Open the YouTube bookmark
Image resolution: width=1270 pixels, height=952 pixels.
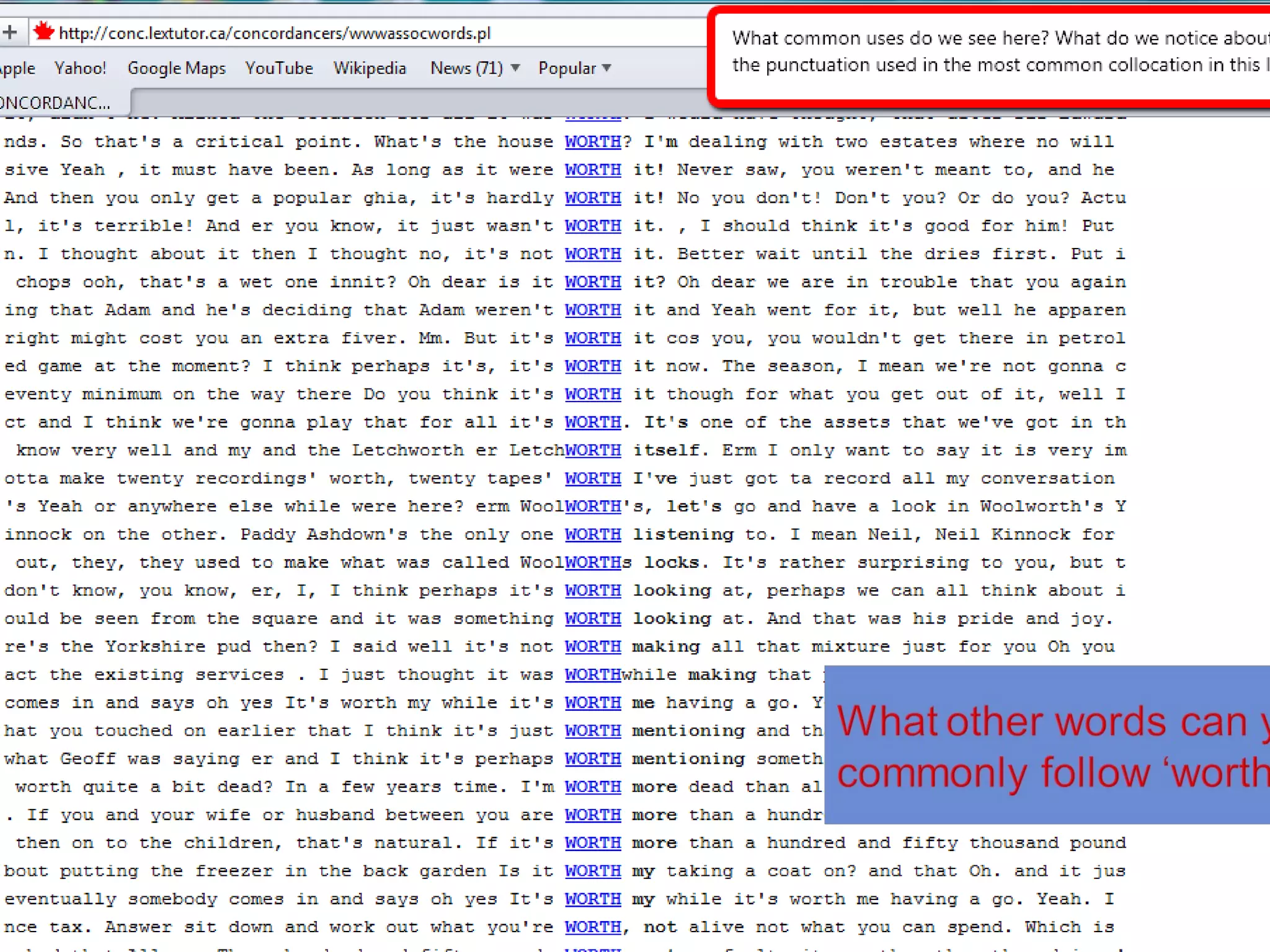[x=279, y=68]
